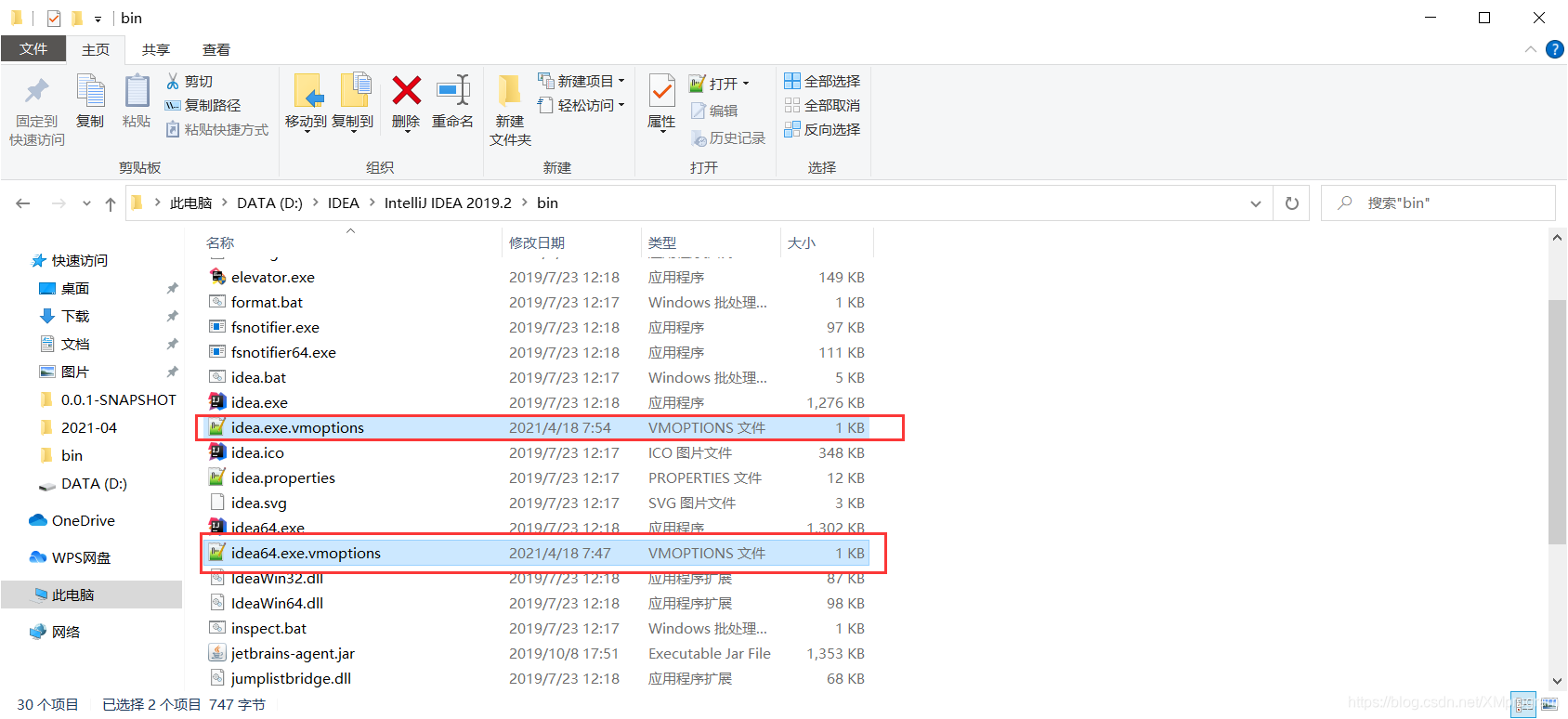The height and width of the screenshot is (719, 1568).
Task: Open the New item (新建项目) dropdown
Action: click(x=581, y=82)
